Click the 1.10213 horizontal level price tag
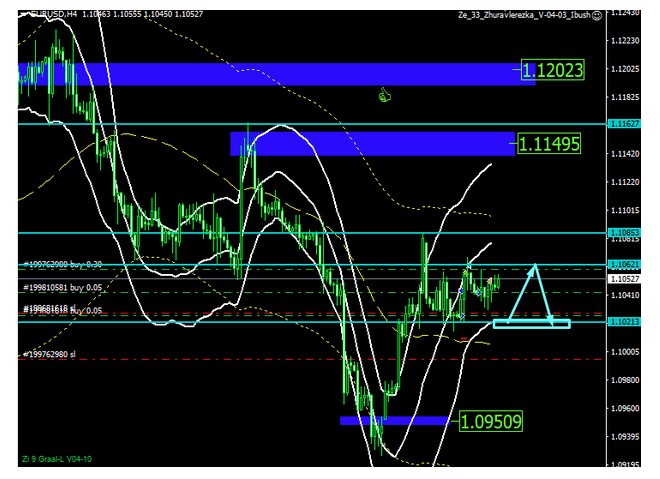The height and width of the screenshot is (479, 660). [625, 322]
